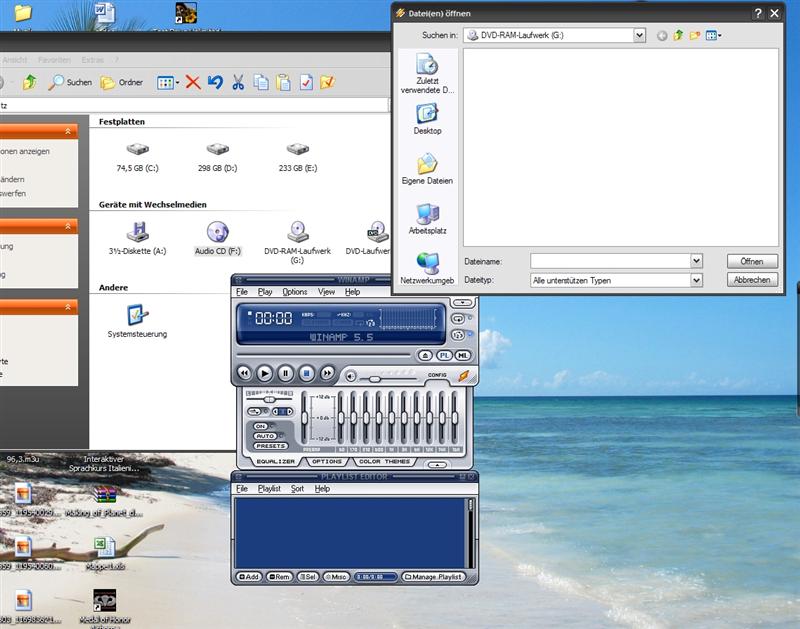
Task: Click the Winamp Play button
Action: pos(264,373)
